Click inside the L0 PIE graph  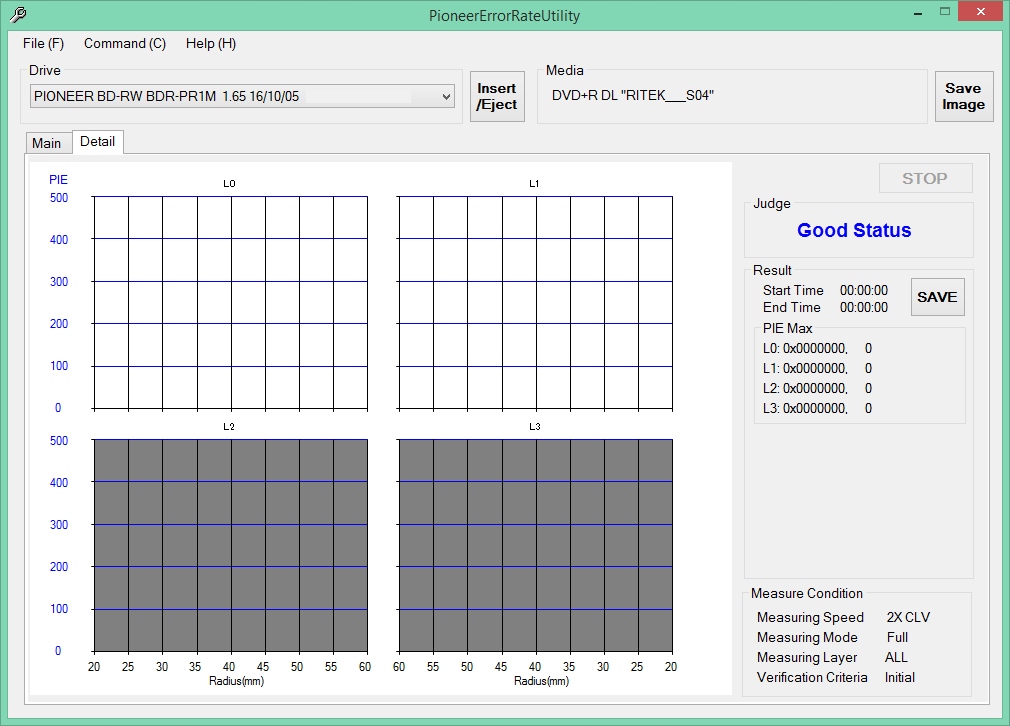tap(230, 302)
